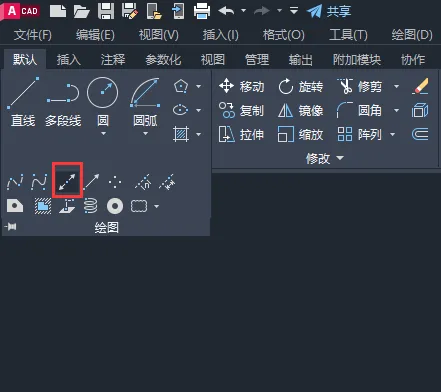441x392 pixels.
Task: Undo the last action
Action: pos(226,11)
